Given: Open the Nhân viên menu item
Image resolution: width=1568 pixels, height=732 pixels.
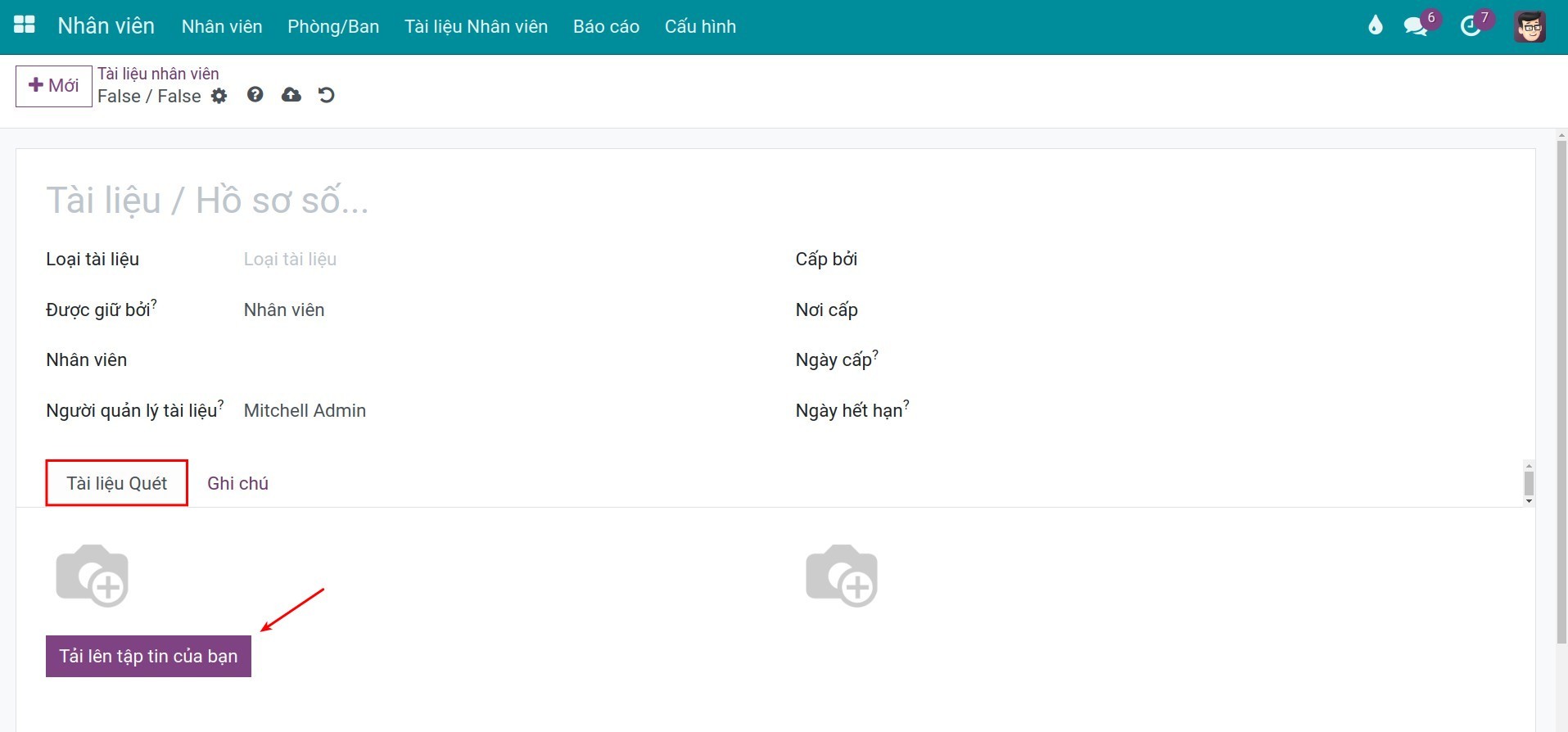Looking at the screenshot, I should 222,26.
